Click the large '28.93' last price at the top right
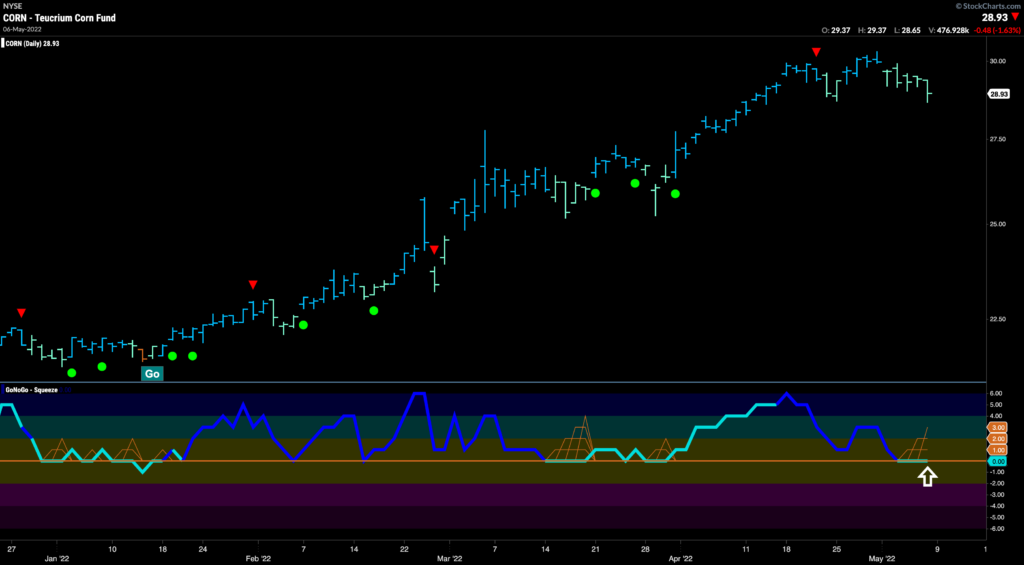The width and height of the screenshot is (1024, 565). (x=993, y=18)
